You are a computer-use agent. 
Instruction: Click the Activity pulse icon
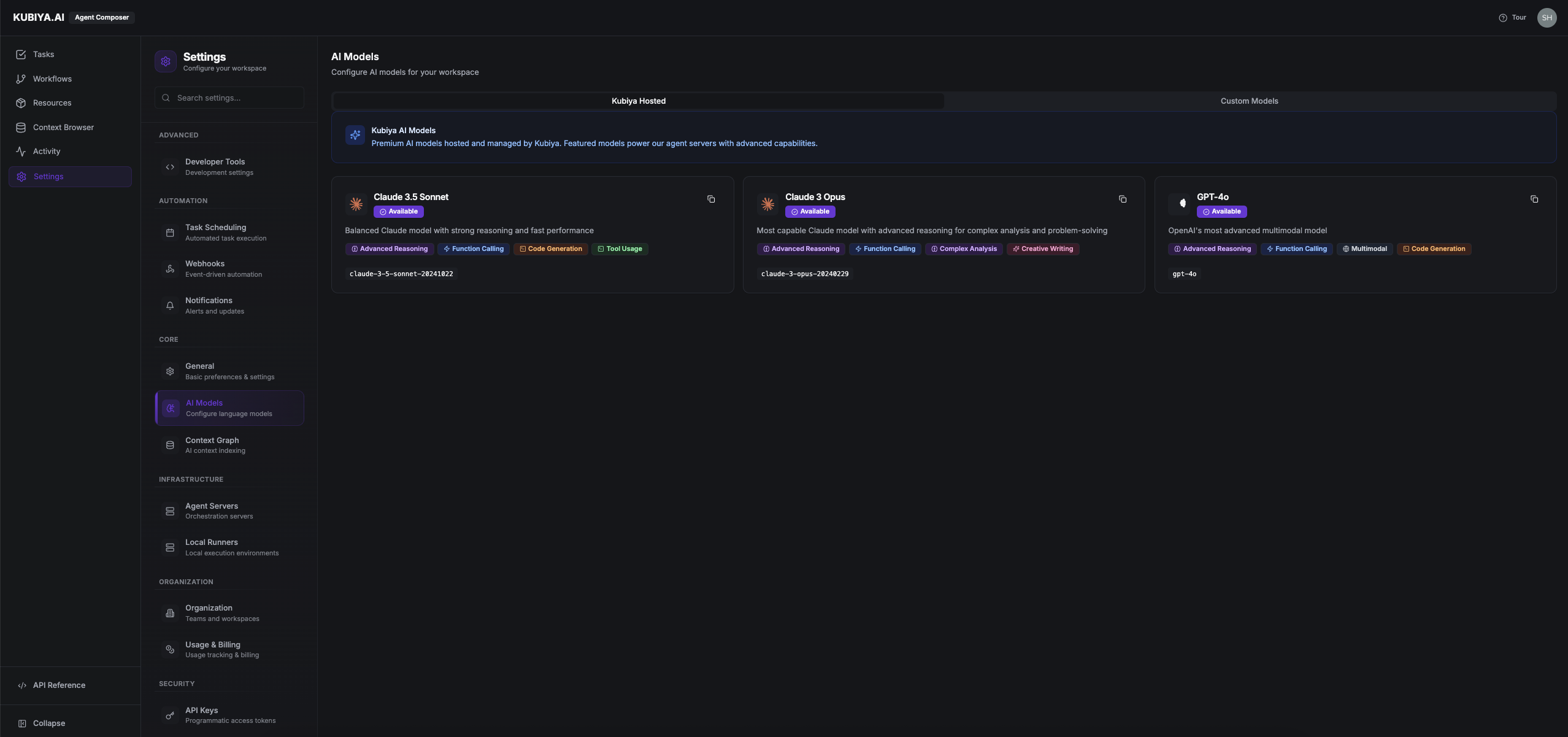21,152
